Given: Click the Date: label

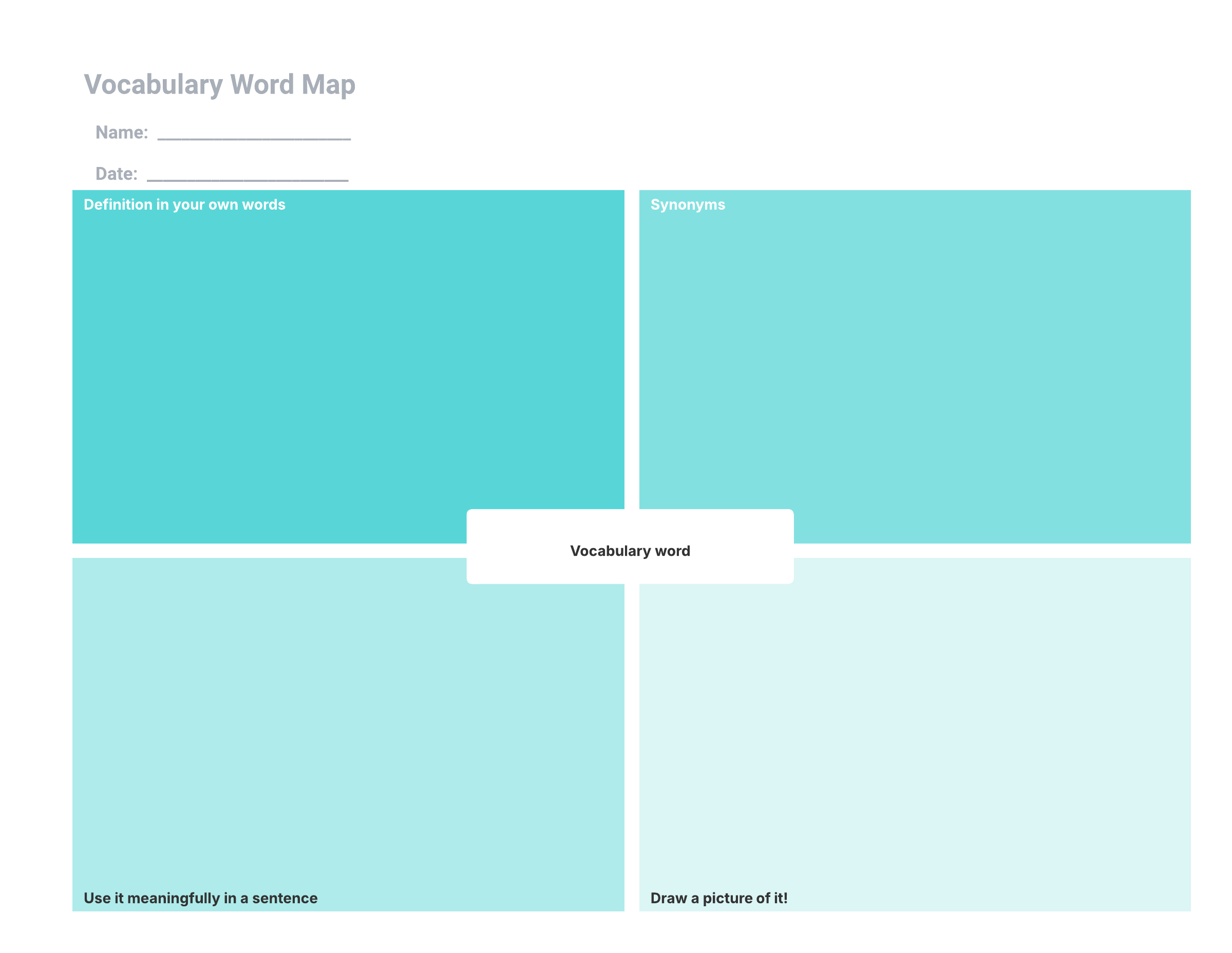Looking at the screenshot, I should pyautogui.click(x=116, y=174).
